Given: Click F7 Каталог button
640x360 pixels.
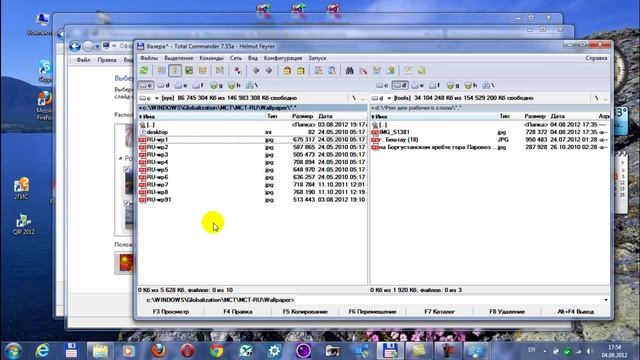Looking at the screenshot, I should pos(440,312).
